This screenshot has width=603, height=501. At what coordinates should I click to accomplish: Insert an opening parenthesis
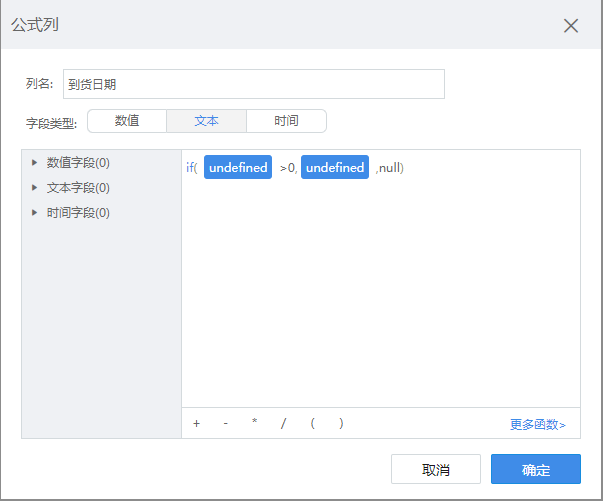[x=313, y=423]
